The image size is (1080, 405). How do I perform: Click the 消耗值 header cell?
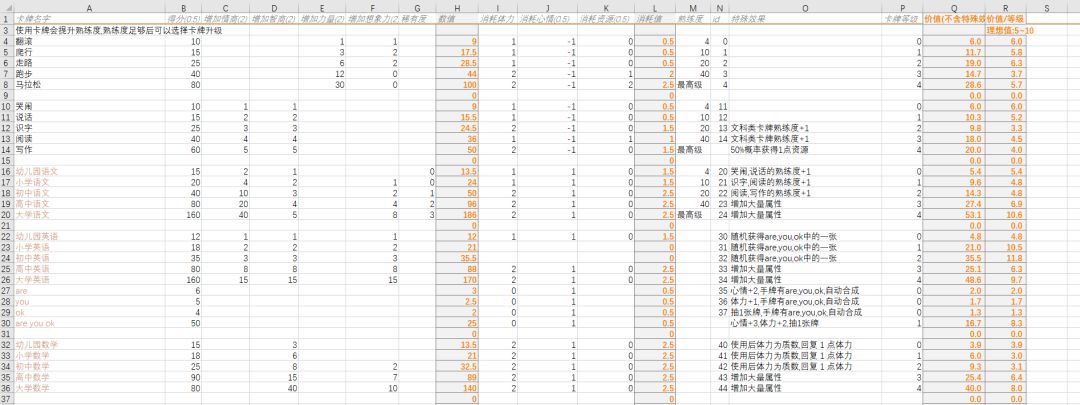point(655,19)
